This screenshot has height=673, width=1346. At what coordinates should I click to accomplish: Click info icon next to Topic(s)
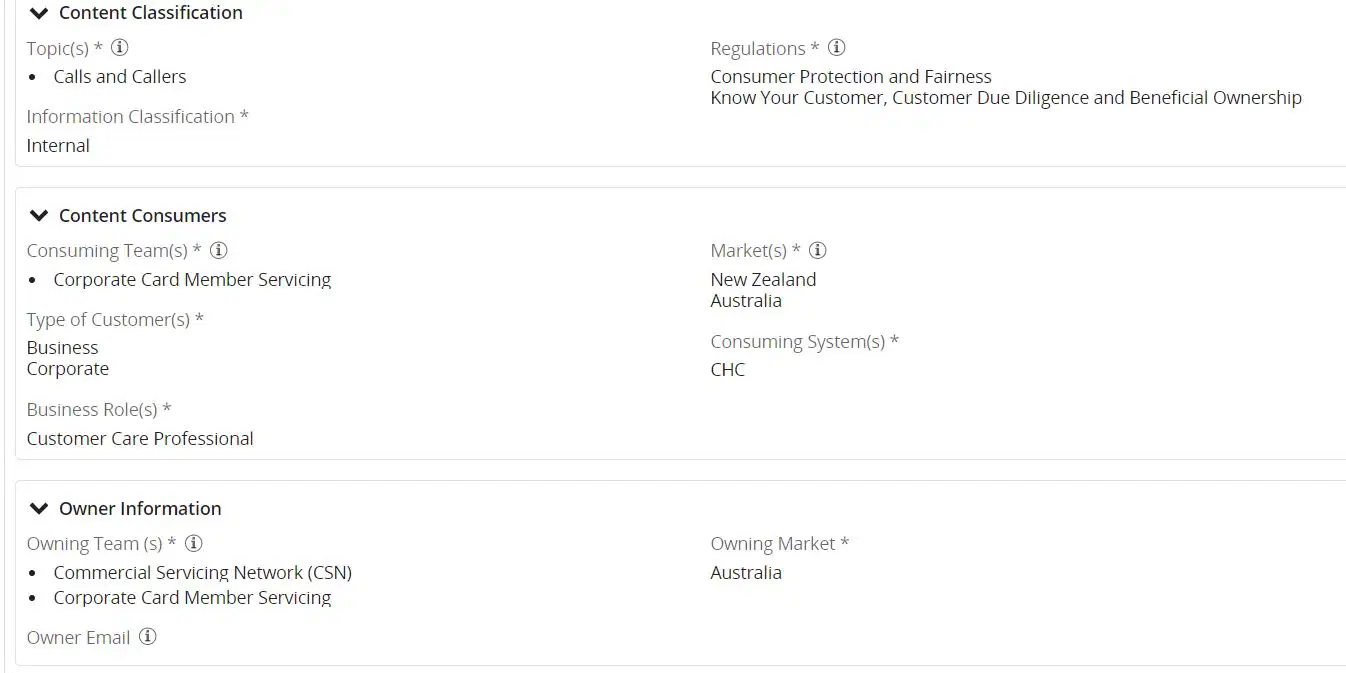[120, 47]
